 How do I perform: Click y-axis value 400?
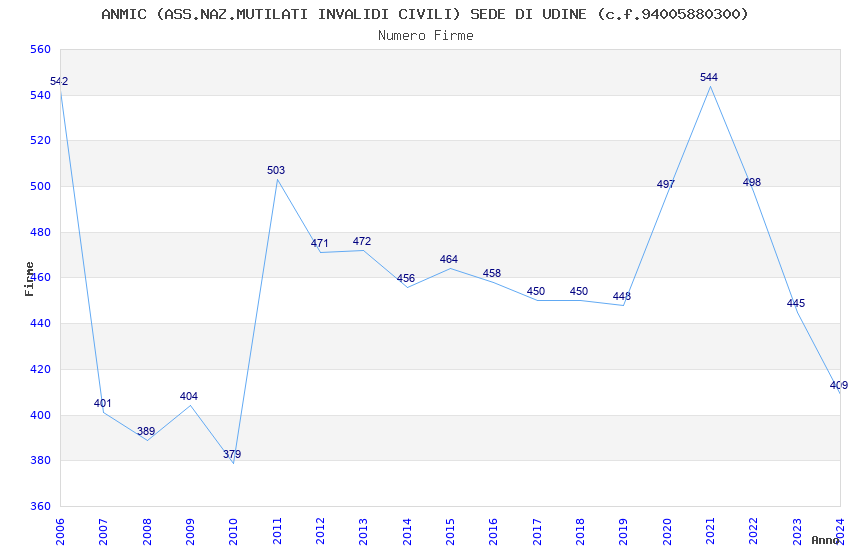click(41, 415)
